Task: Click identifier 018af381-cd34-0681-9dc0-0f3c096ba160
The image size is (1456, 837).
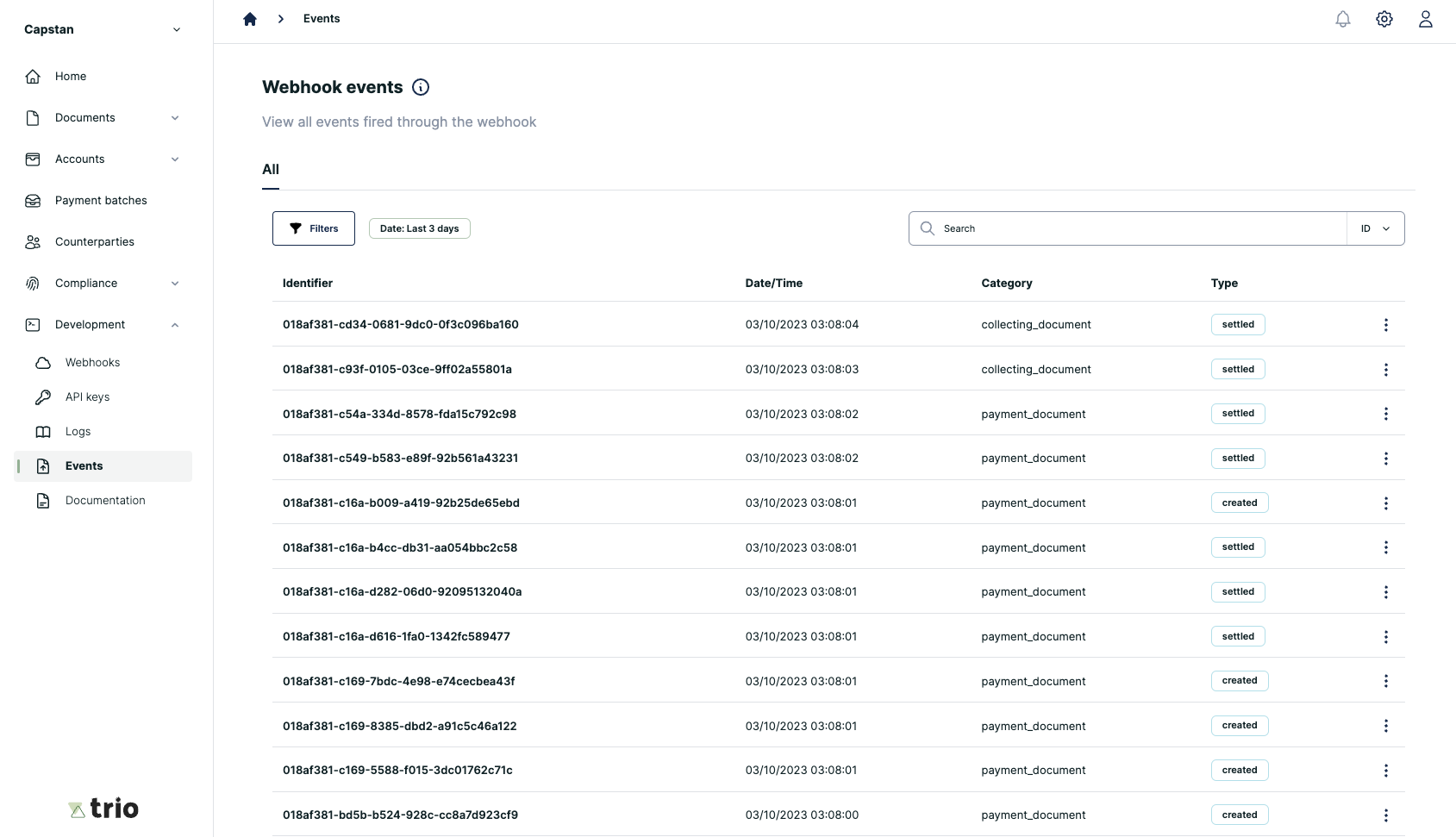Action: click(x=401, y=325)
